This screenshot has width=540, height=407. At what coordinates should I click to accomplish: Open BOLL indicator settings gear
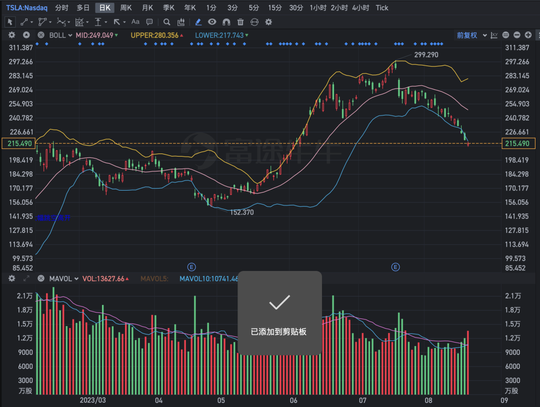coord(12,35)
